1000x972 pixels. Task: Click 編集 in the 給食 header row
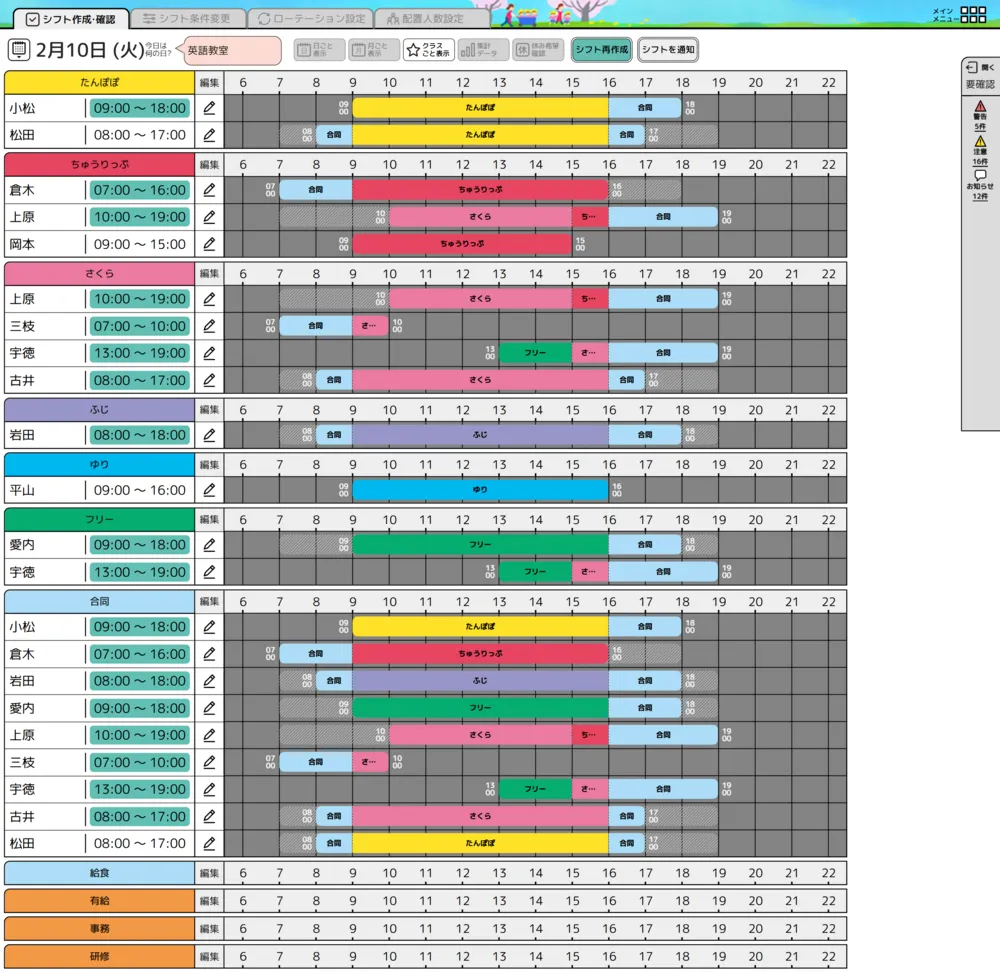click(209, 873)
